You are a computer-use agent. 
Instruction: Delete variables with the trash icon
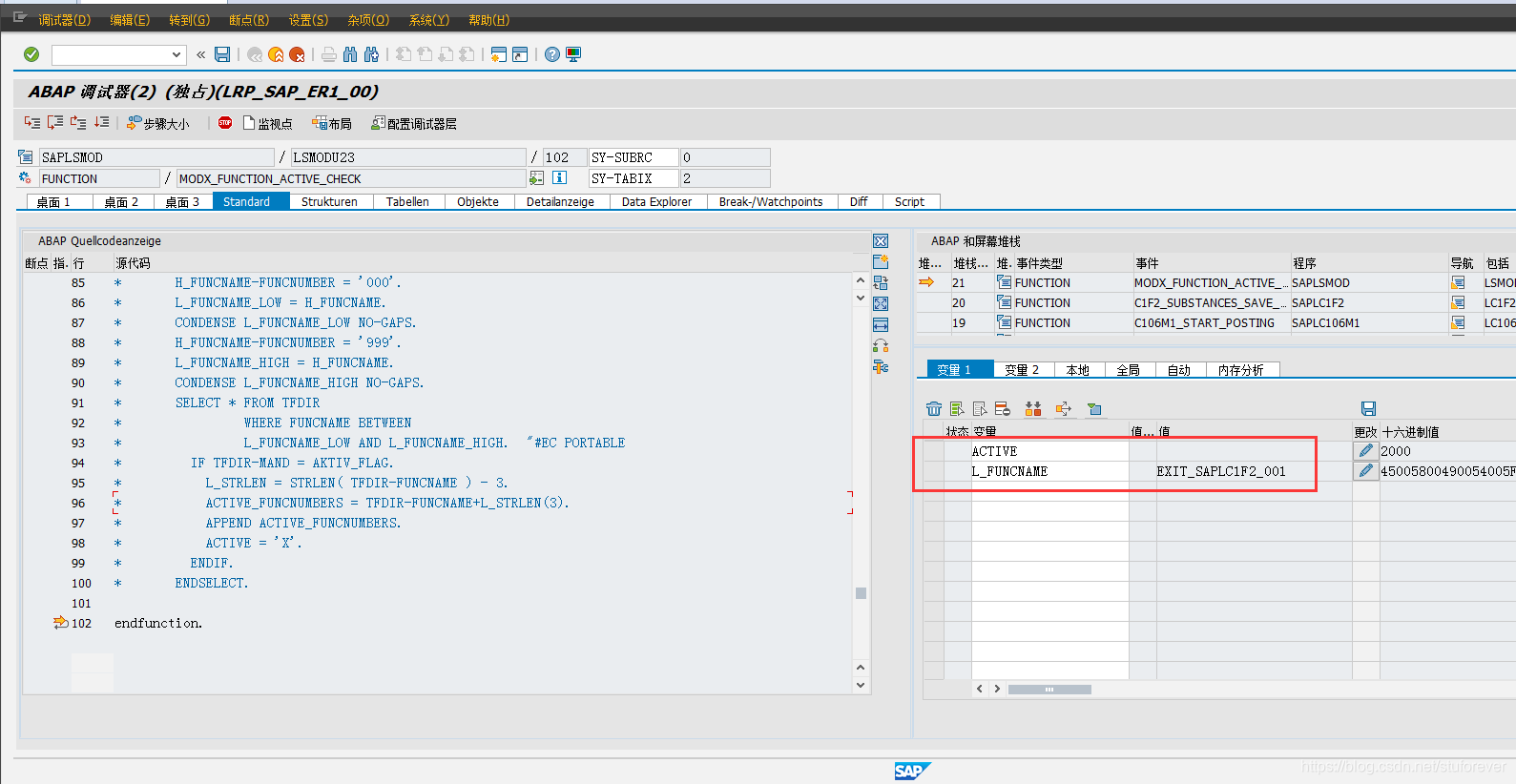pos(934,408)
